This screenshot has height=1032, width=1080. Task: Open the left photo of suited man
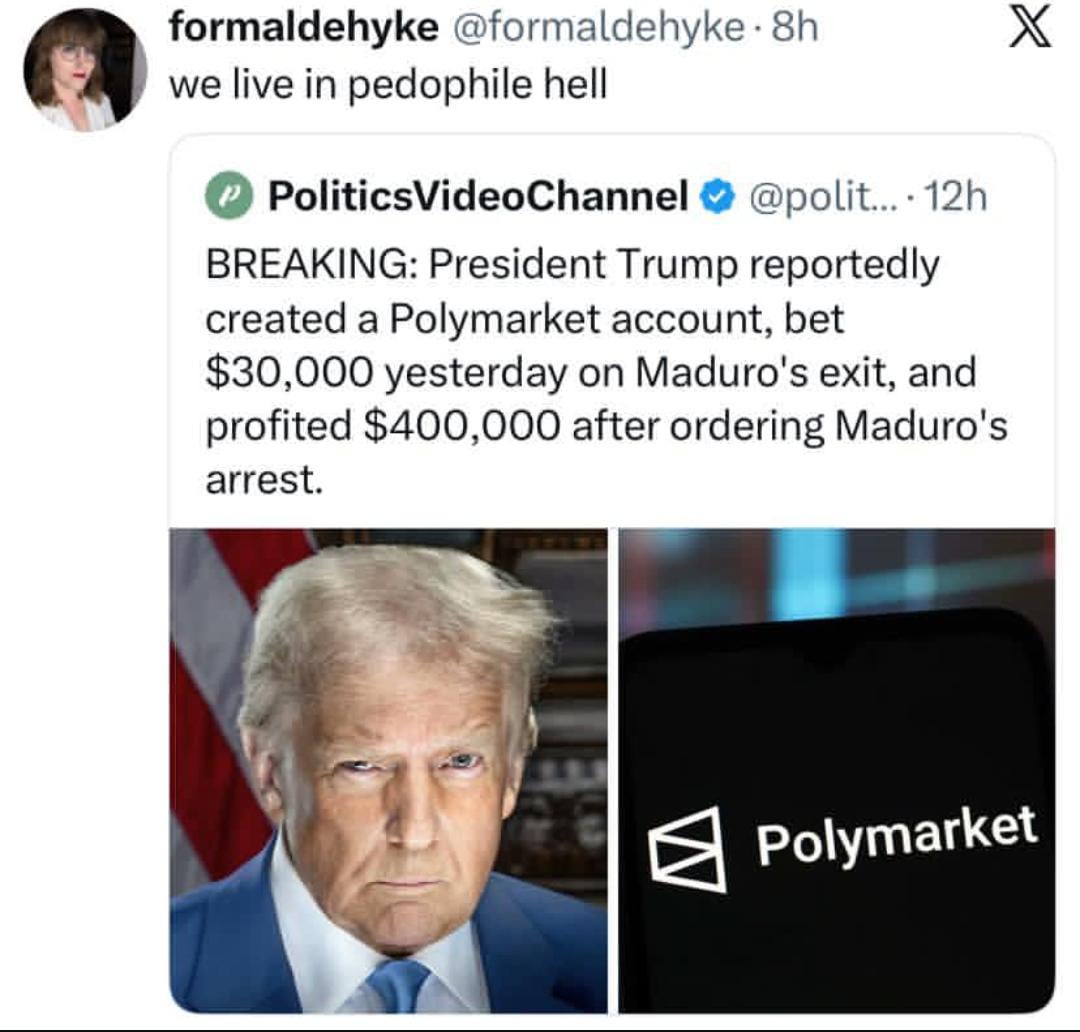pyautogui.click(x=388, y=770)
